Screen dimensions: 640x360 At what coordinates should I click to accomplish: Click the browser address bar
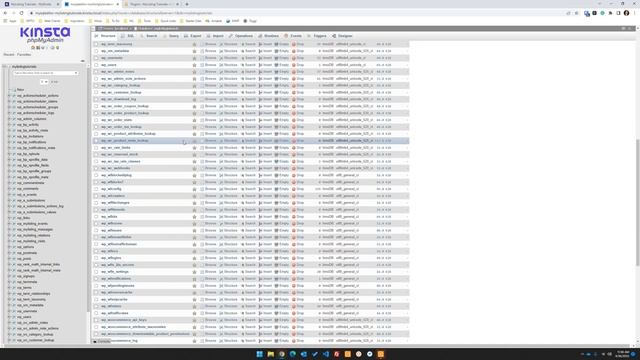(298, 13)
